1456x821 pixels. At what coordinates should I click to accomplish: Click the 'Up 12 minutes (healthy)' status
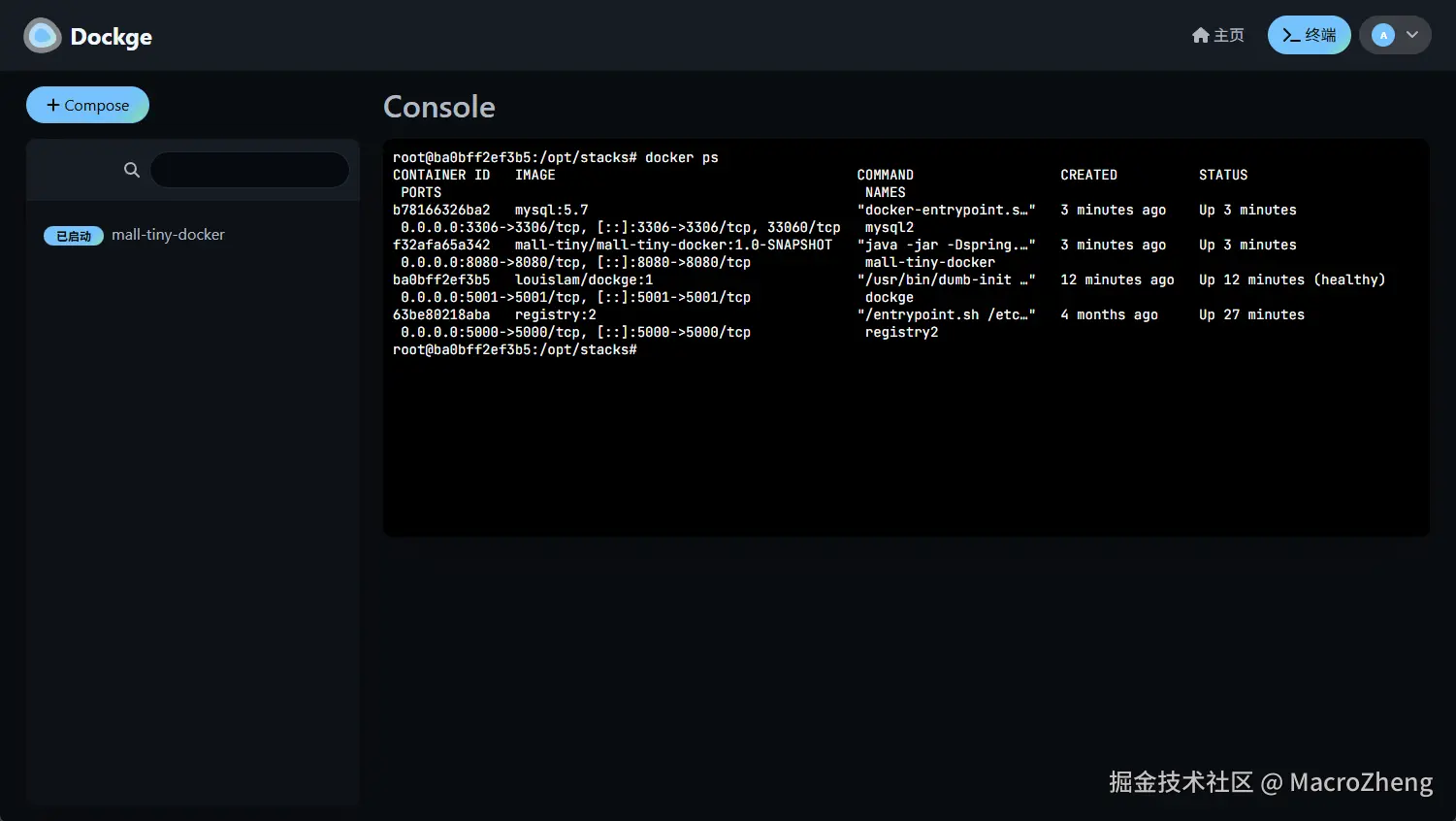1292,279
